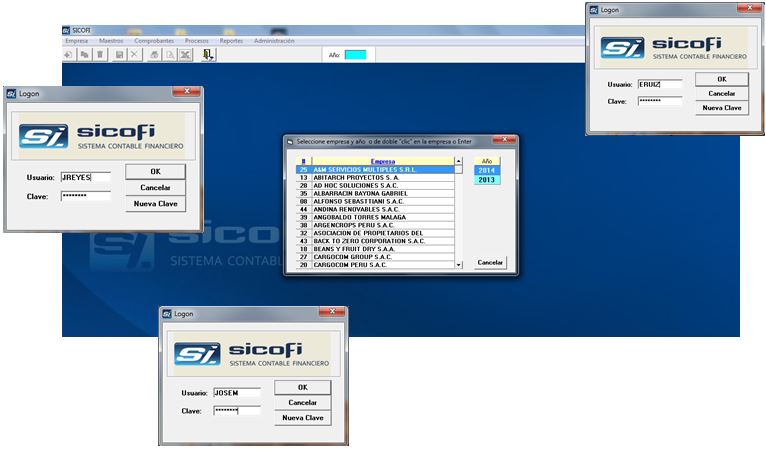
Task: Click the cyan Año field in toolbar
Action: coord(355,55)
